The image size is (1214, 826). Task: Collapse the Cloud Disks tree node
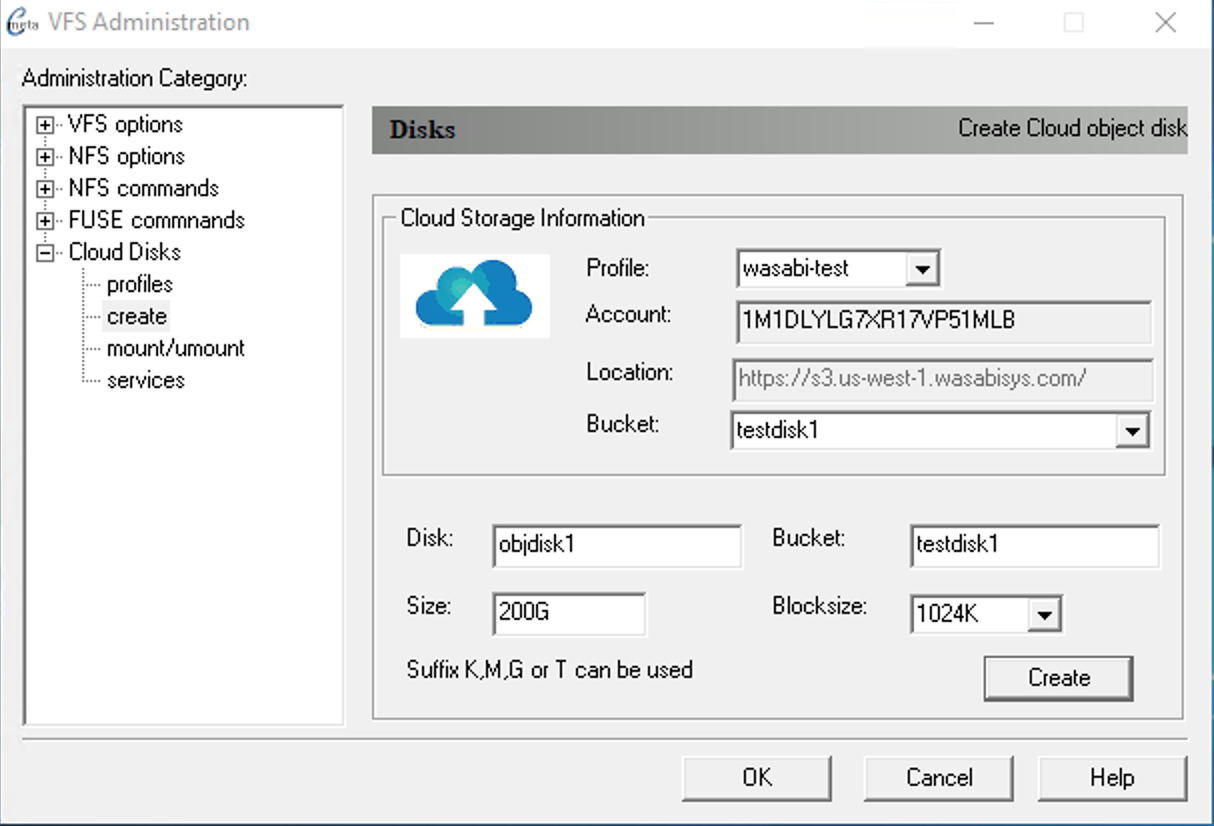[45, 253]
